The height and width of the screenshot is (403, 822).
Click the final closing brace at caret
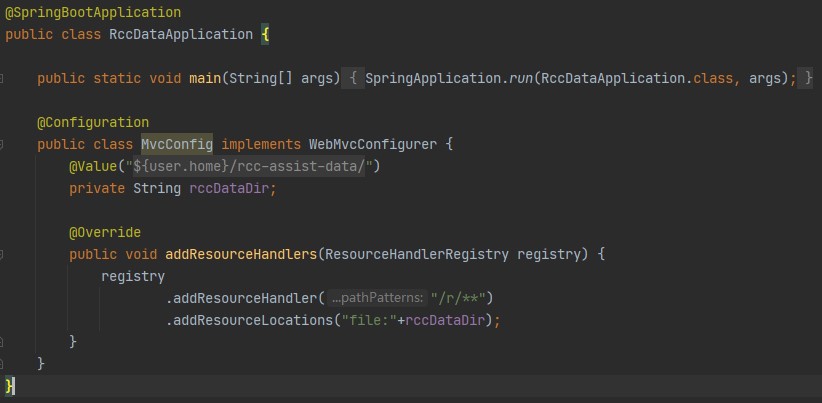[x=10, y=385]
